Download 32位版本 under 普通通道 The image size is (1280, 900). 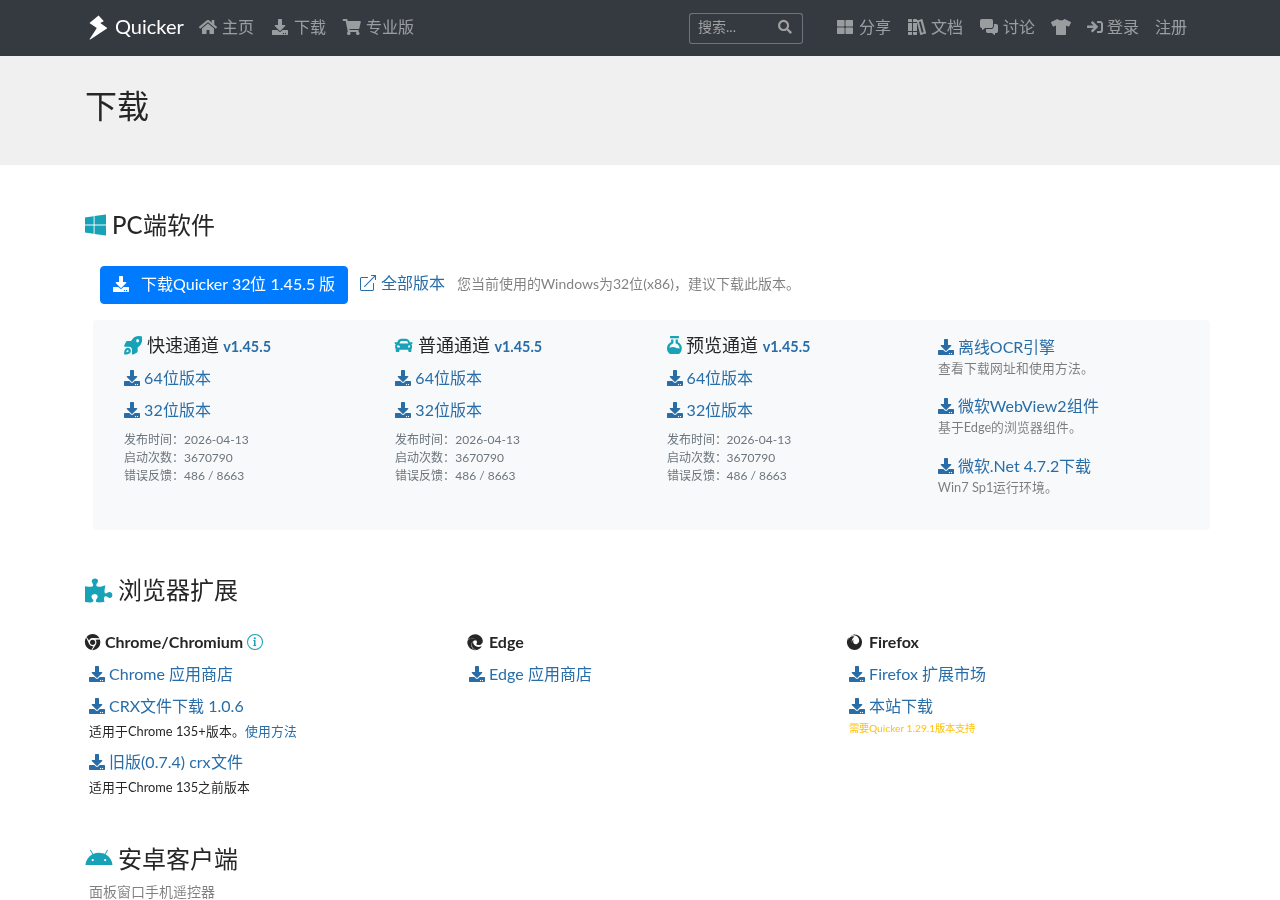point(439,411)
